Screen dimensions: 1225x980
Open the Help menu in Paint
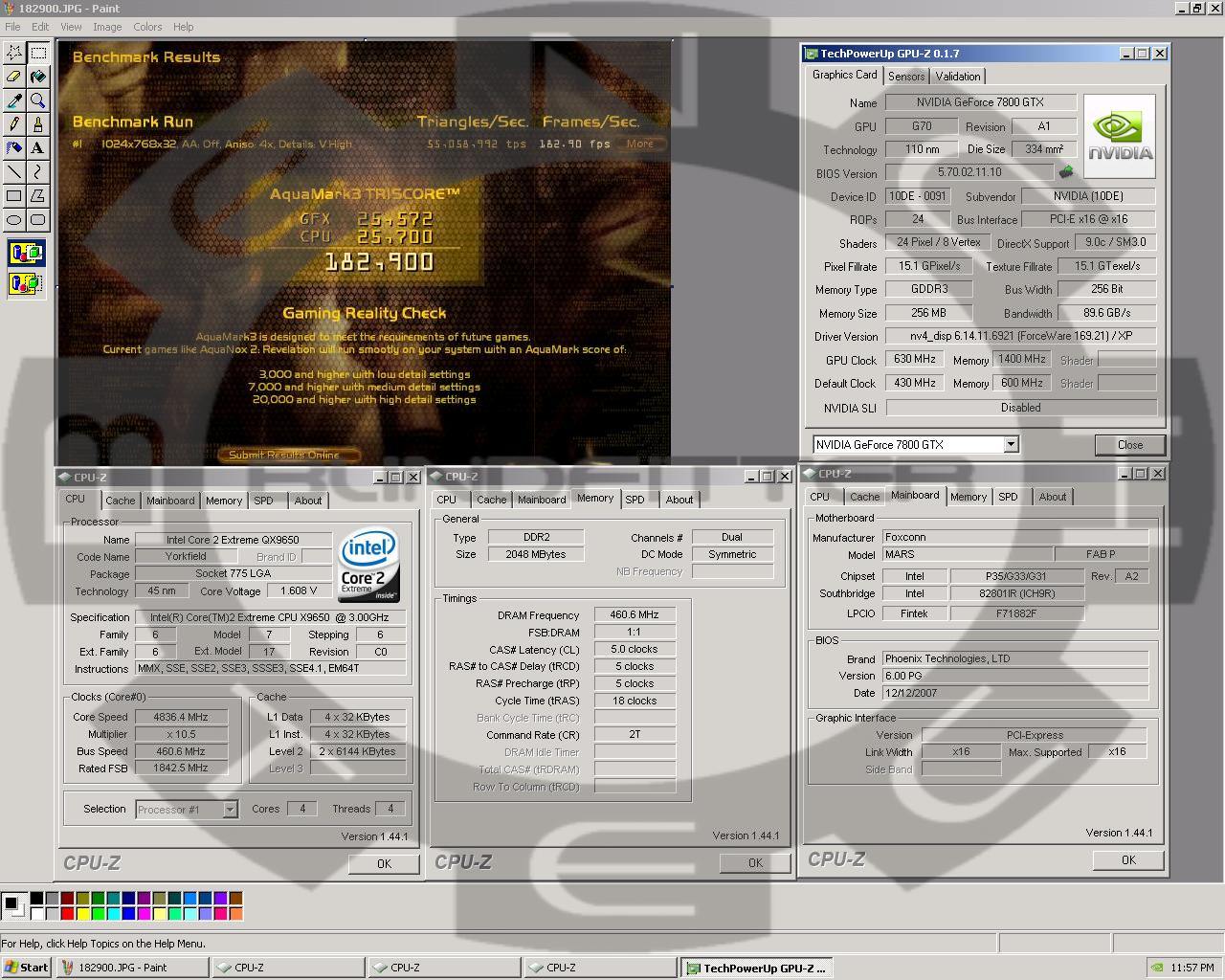(x=184, y=27)
